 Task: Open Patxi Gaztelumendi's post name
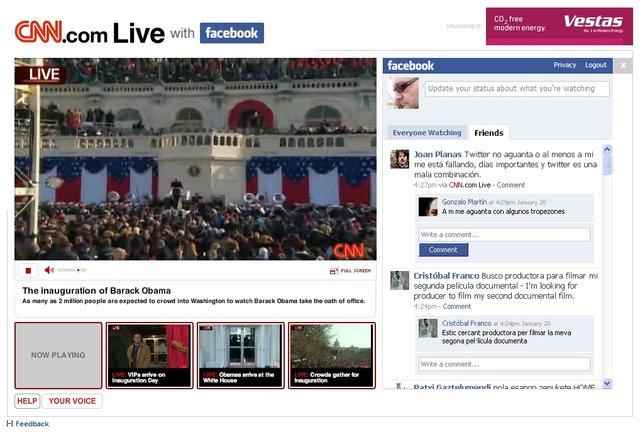[452, 386]
